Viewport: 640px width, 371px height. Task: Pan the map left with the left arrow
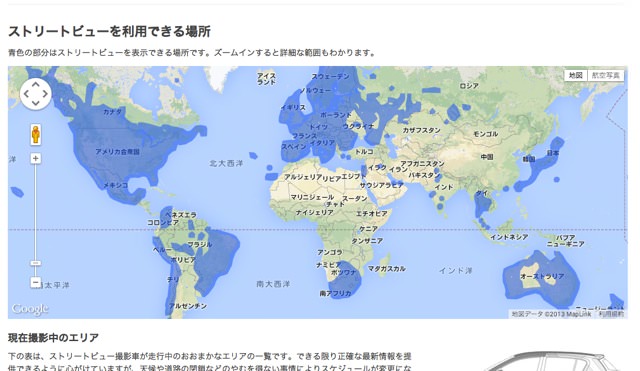[x=27, y=94]
